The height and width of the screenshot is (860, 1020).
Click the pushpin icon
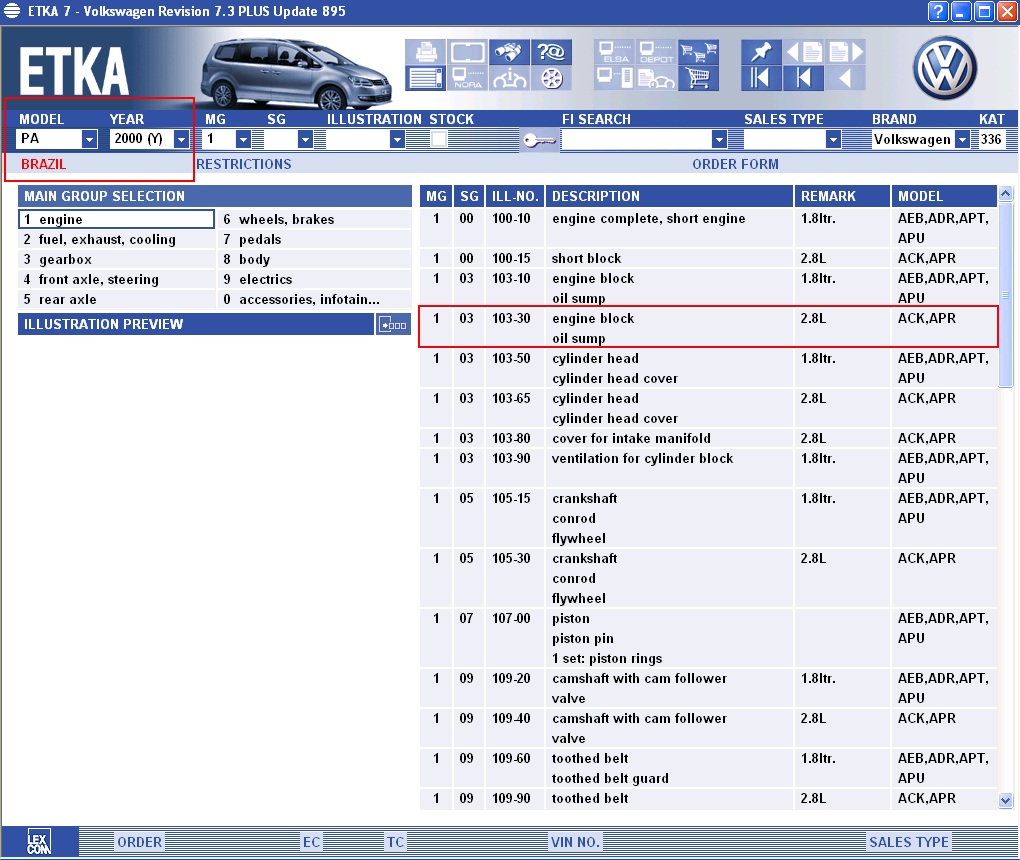[x=760, y=51]
